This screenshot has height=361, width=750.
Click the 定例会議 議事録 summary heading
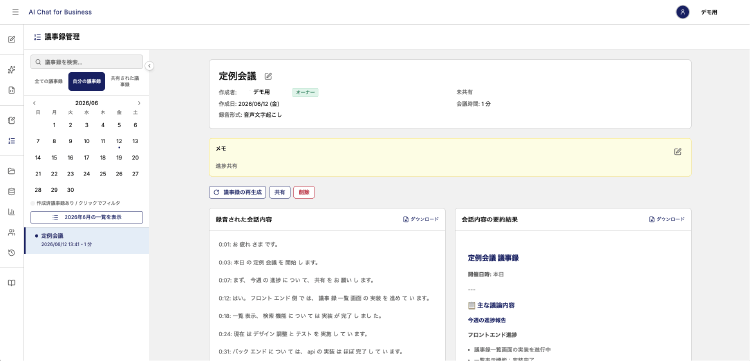tap(493, 258)
